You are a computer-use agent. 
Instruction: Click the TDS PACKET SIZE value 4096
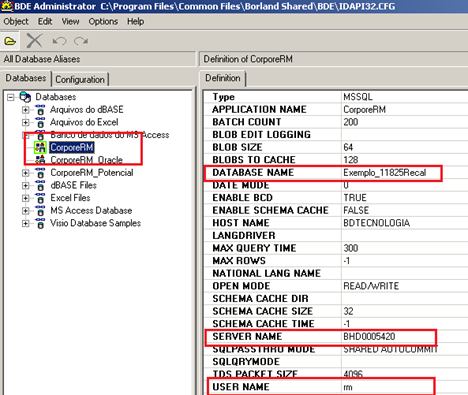point(353,374)
